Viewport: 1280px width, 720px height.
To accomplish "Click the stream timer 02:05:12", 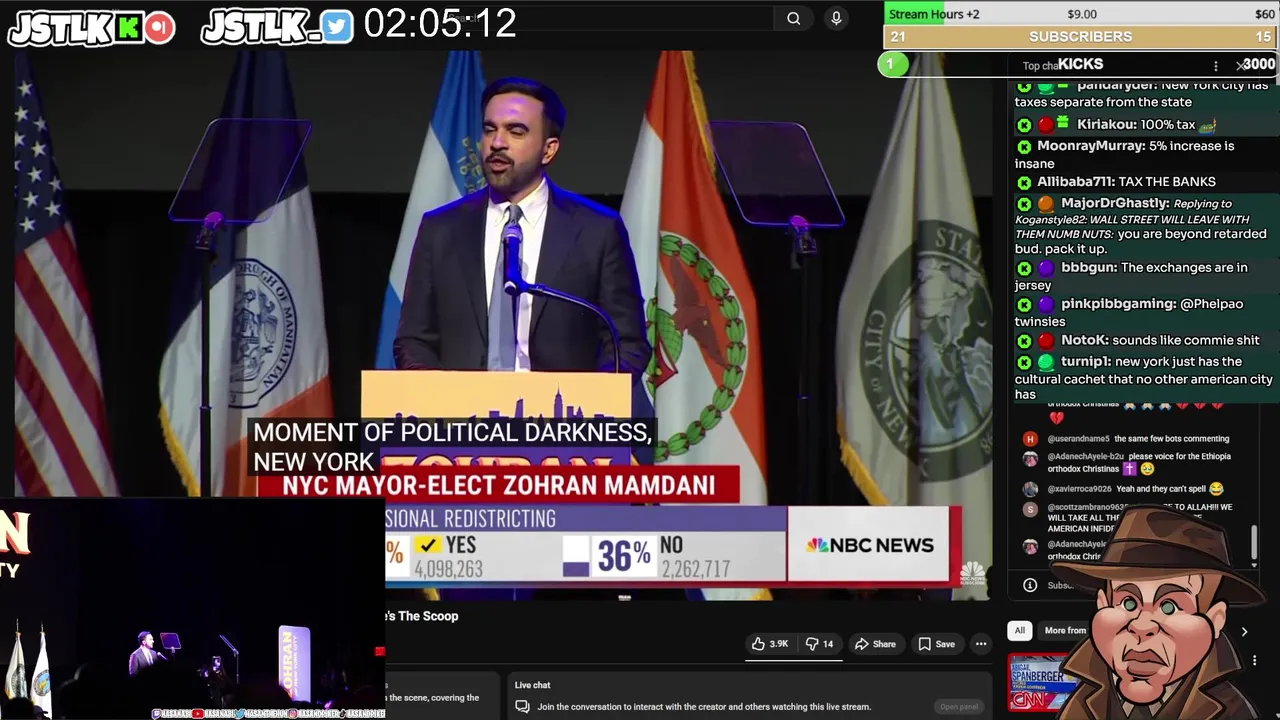I will tap(440, 24).
